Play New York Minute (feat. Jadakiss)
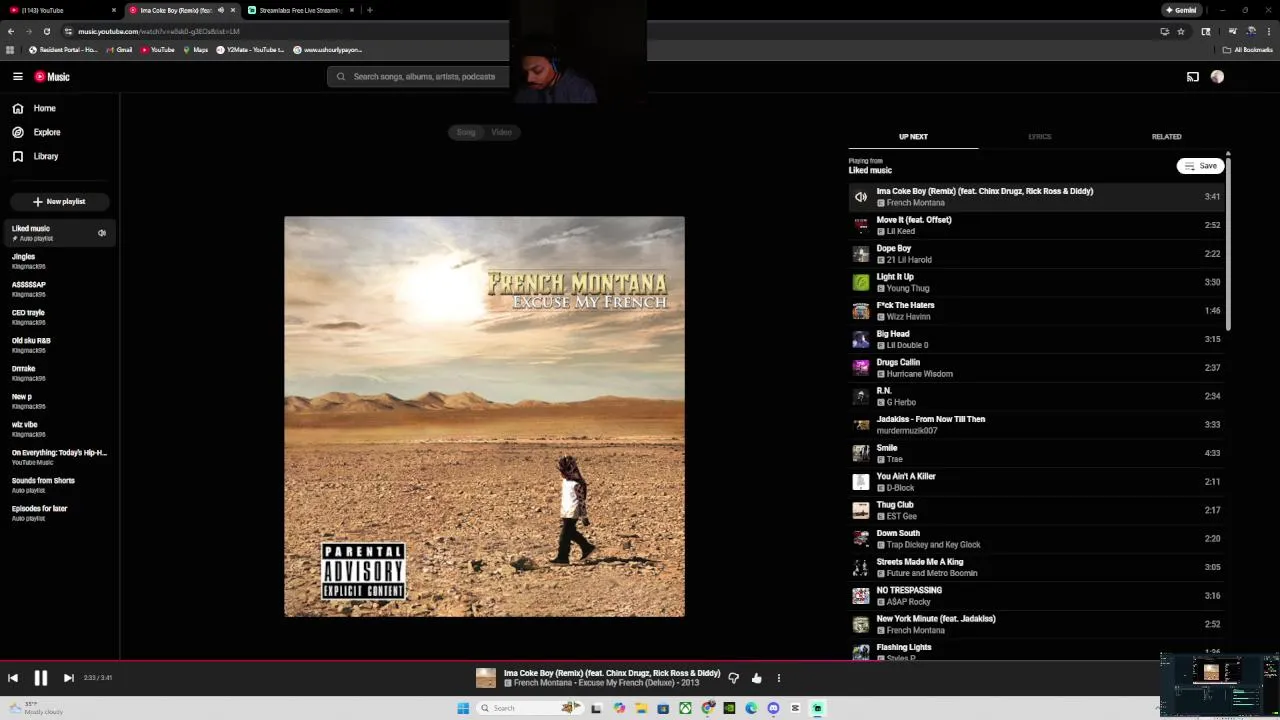This screenshot has width=1280, height=720. [1037, 624]
